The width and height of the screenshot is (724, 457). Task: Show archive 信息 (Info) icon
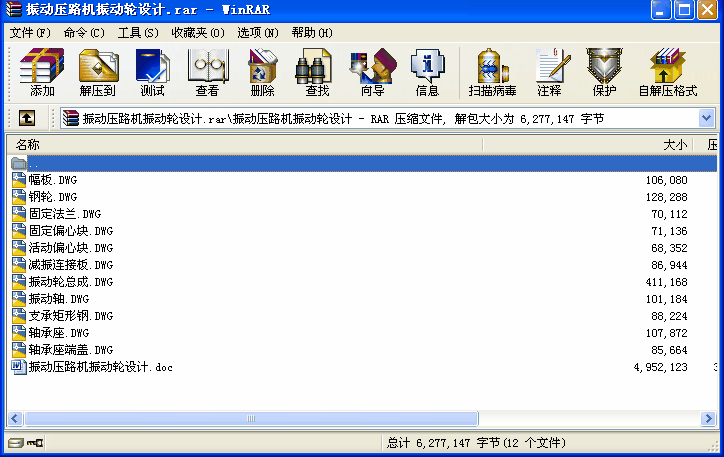click(427, 72)
